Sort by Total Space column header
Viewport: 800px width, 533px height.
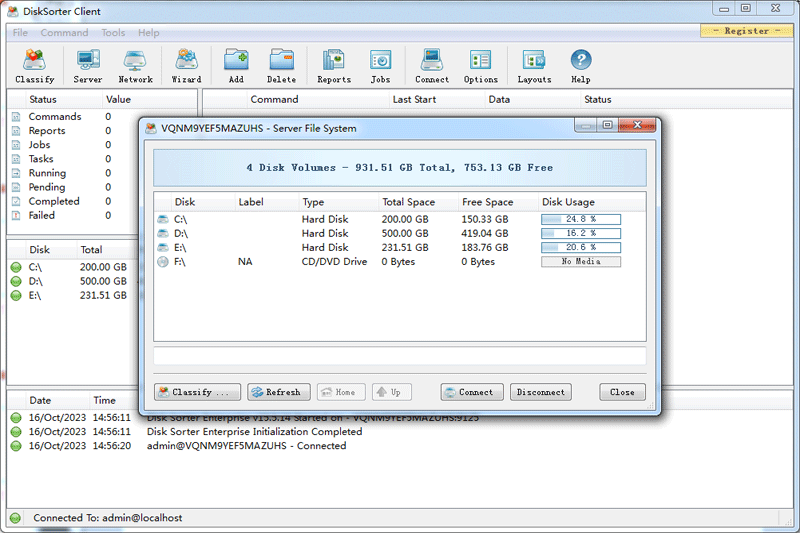418,202
